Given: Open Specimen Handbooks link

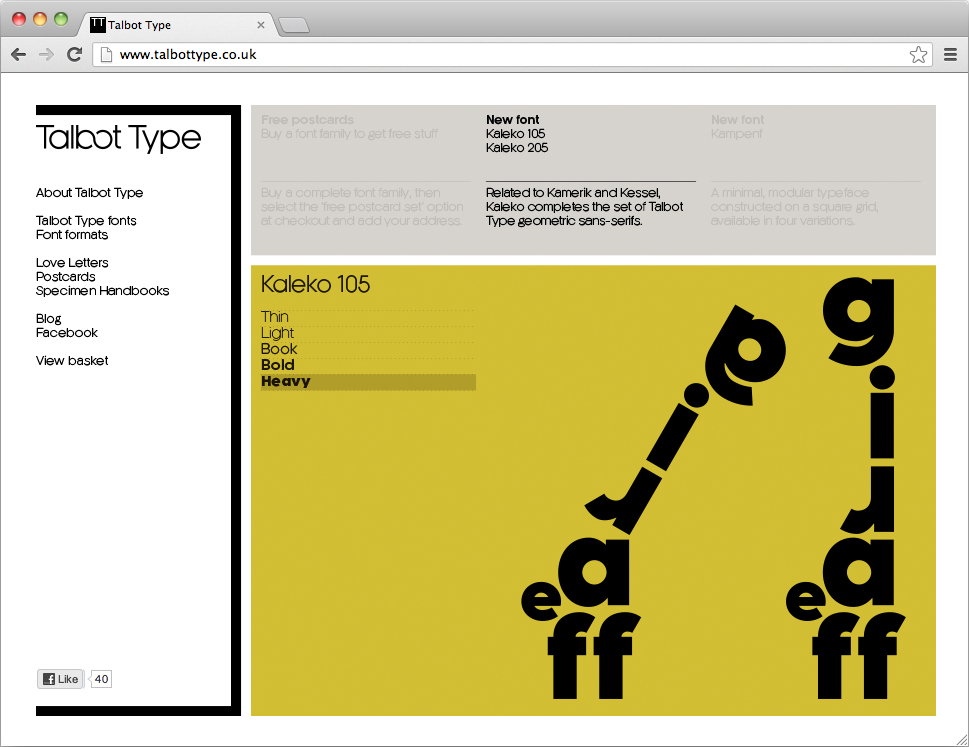Looking at the screenshot, I should 103,291.
